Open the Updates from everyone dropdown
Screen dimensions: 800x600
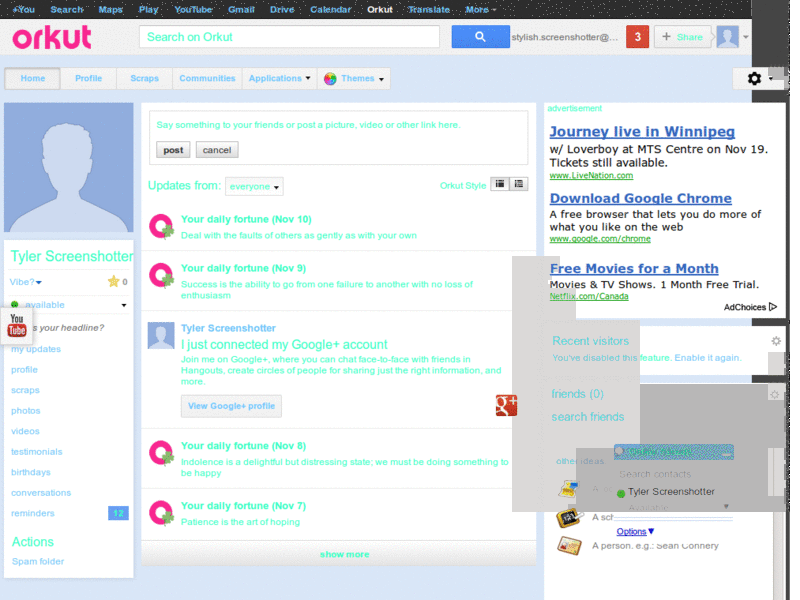(x=254, y=187)
